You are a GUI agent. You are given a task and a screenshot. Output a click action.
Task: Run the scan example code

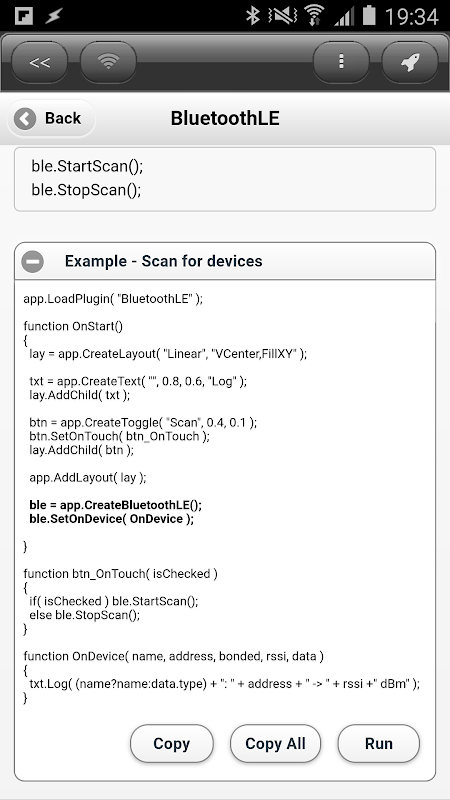point(379,744)
